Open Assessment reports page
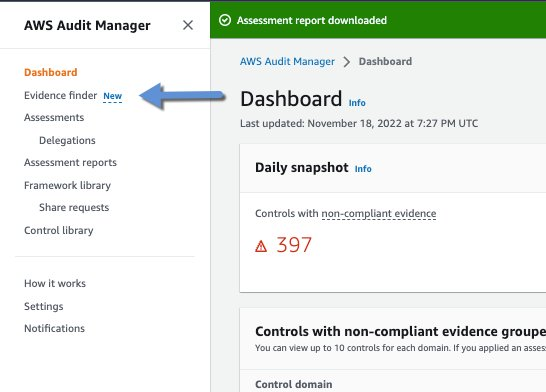Screen dimensions: 546x392 [x=70, y=163]
